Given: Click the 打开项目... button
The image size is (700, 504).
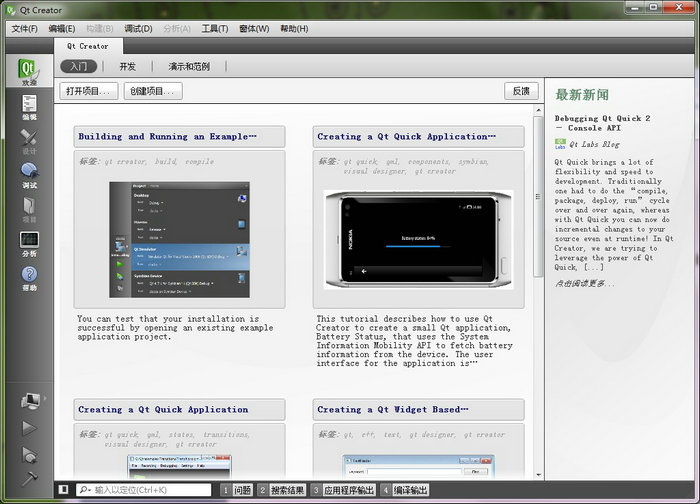Looking at the screenshot, I should [88, 91].
